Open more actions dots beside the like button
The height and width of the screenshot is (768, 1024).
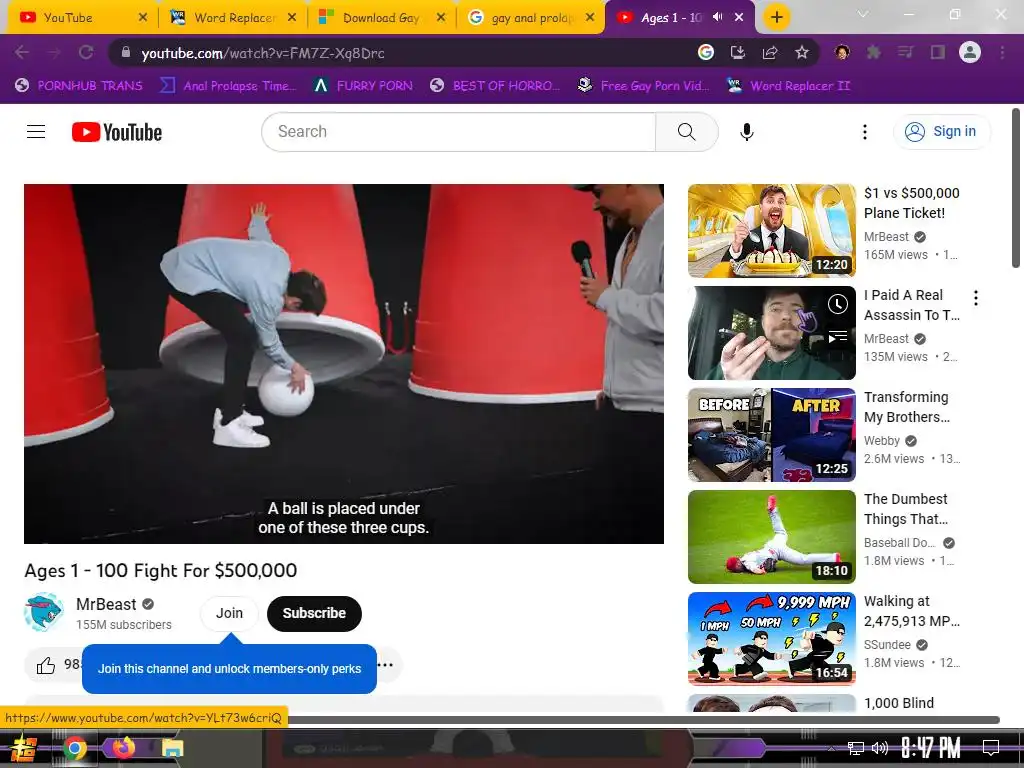coord(386,665)
